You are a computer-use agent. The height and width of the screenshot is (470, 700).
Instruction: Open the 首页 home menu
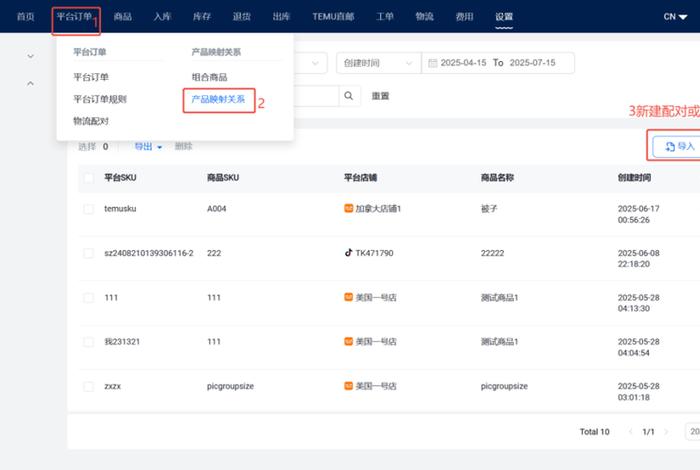(x=25, y=17)
